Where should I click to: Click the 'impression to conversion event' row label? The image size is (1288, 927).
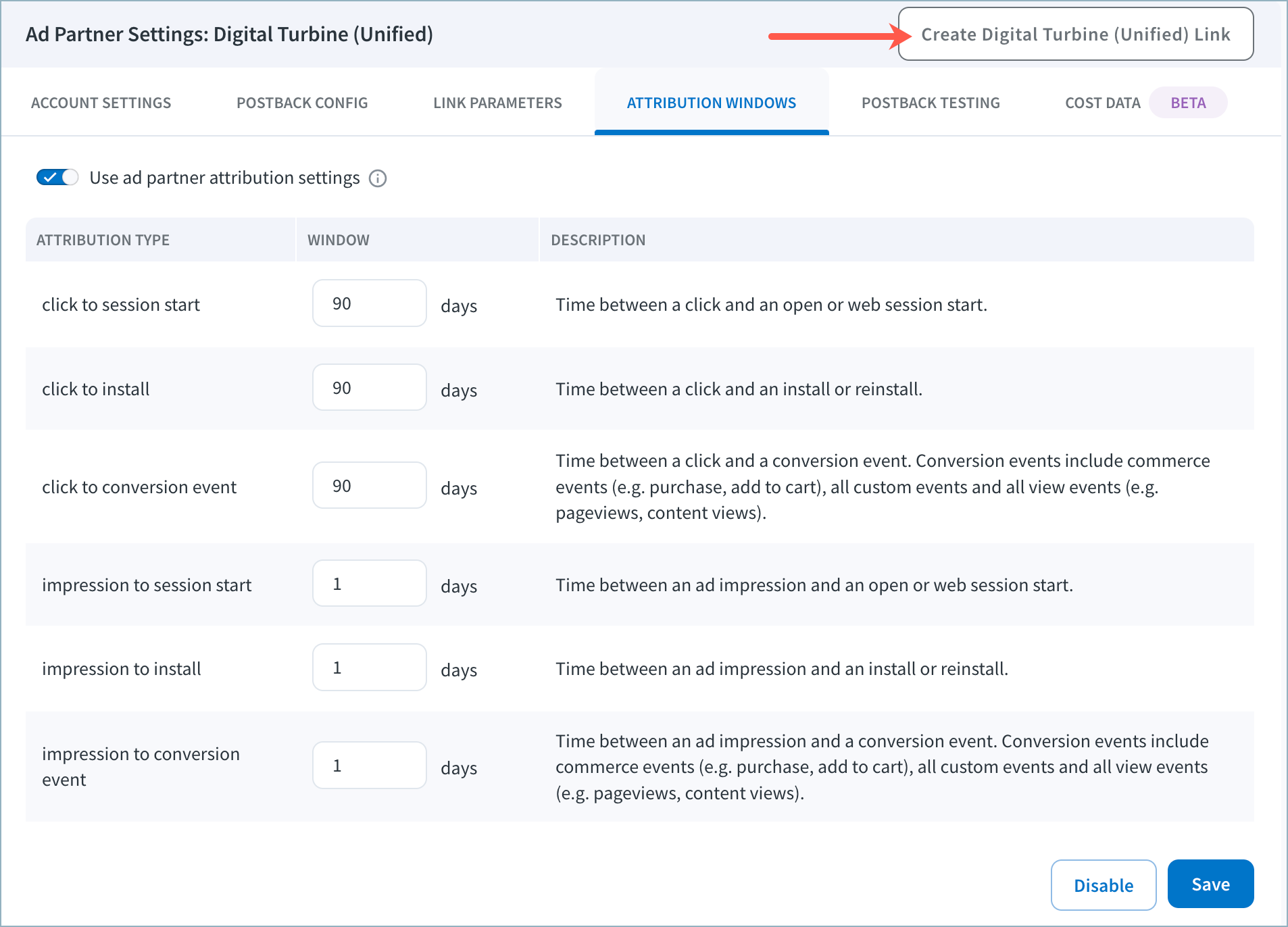pos(141,767)
